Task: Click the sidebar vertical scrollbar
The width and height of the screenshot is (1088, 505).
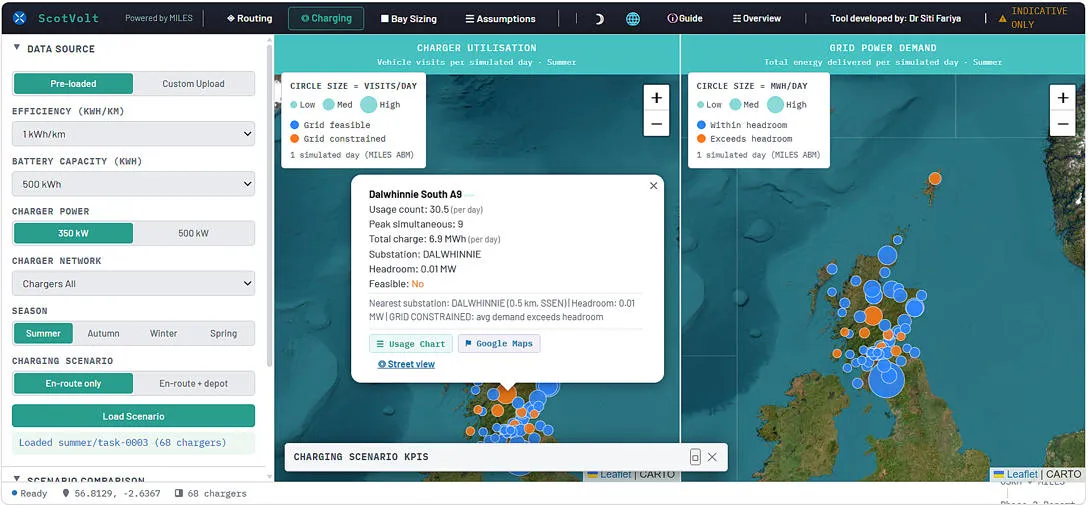Action: [x=269, y=208]
